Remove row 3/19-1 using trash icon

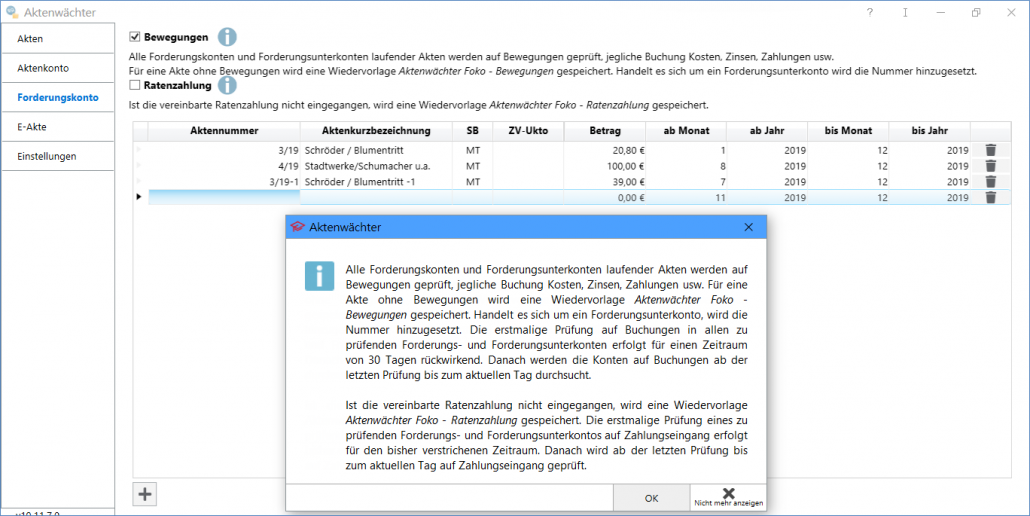(990, 182)
